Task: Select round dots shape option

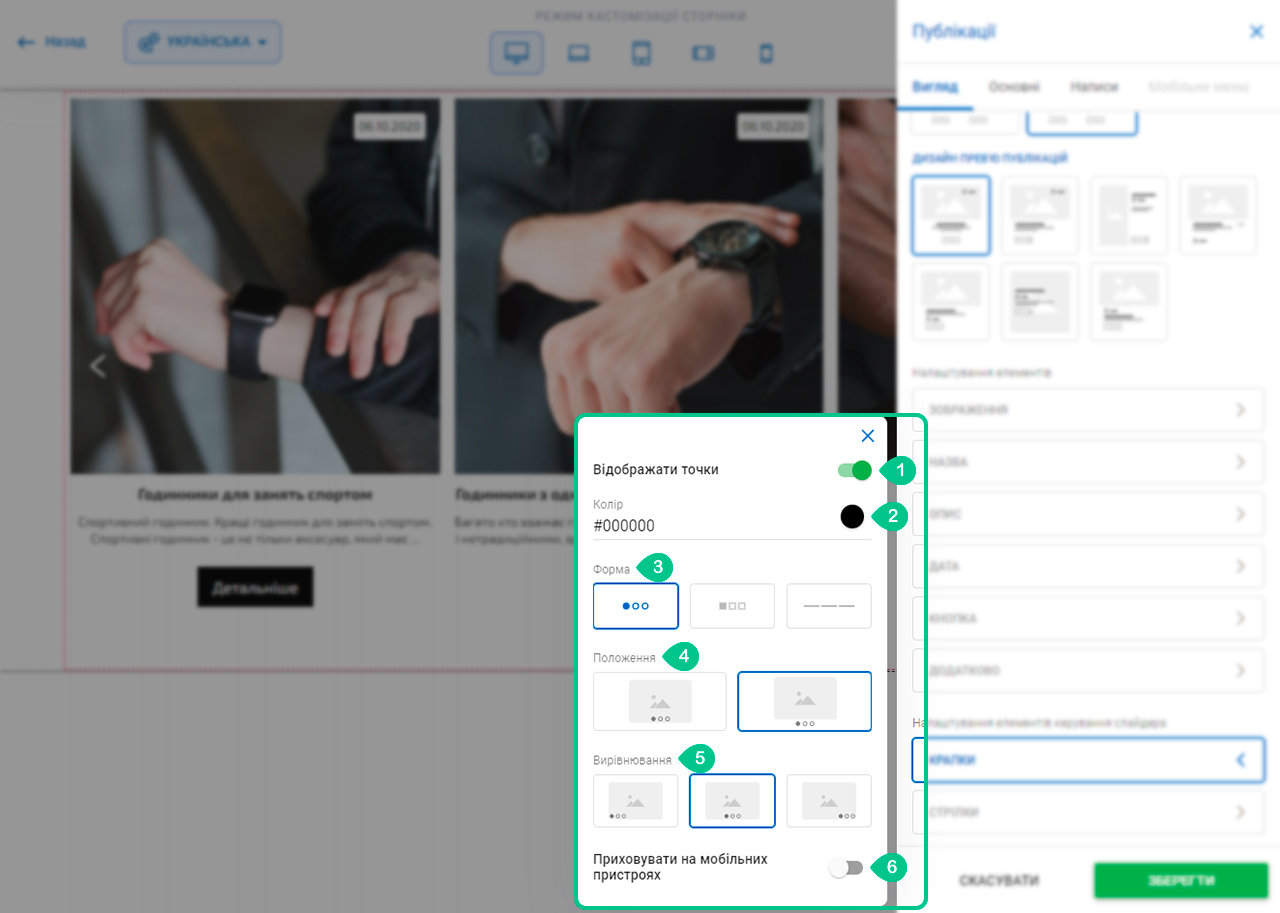Action: [636, 606]
